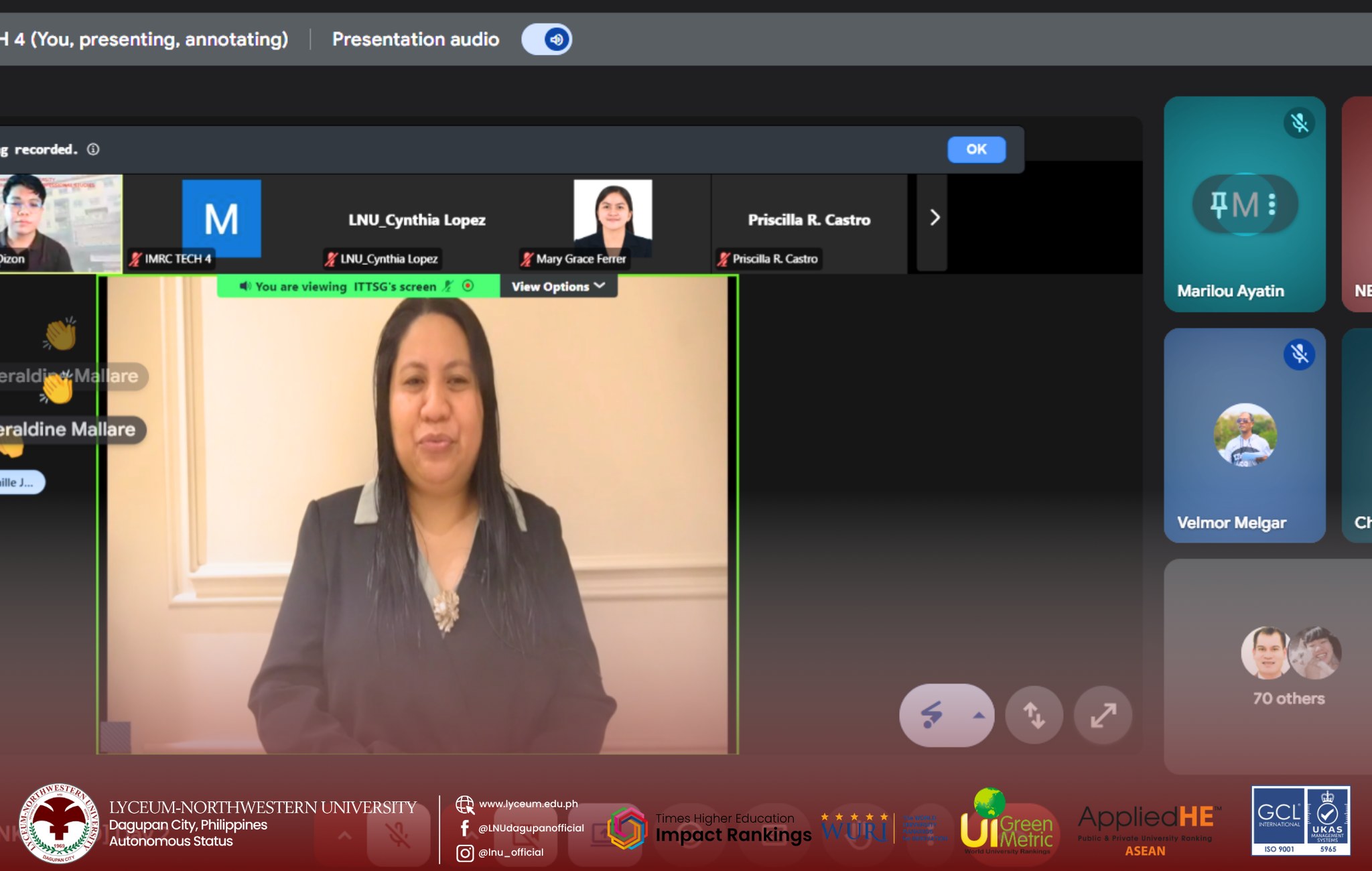Open more options on Marilou Ayatin tile
Viewport: 1372px width, 871px height.
1272,204
